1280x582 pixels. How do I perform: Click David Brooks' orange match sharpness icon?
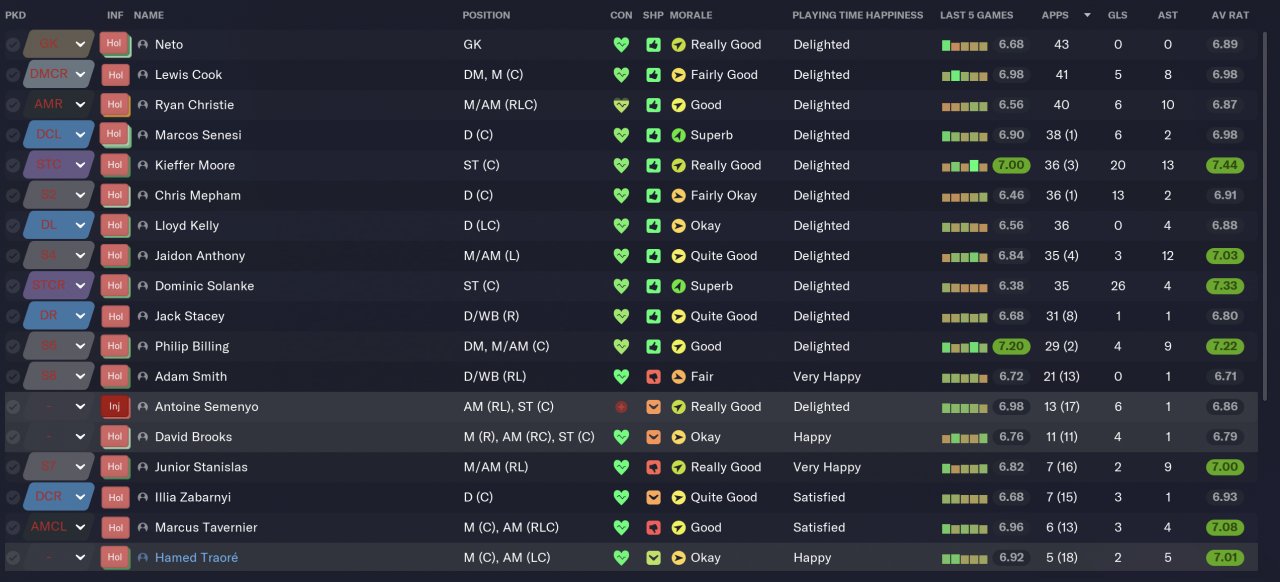click(x=653, y=437)
